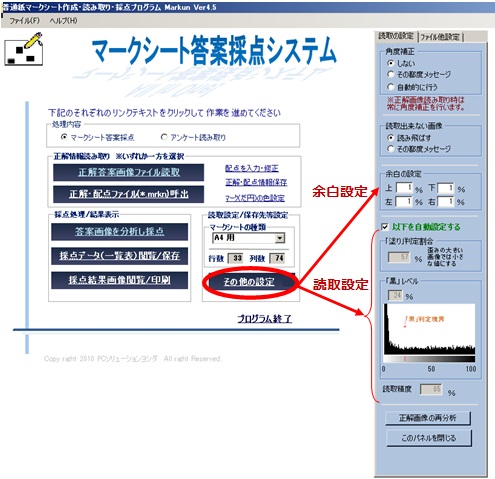Click the mark sheet pencil logo icon
495x479 pixels.
(24, 49)
